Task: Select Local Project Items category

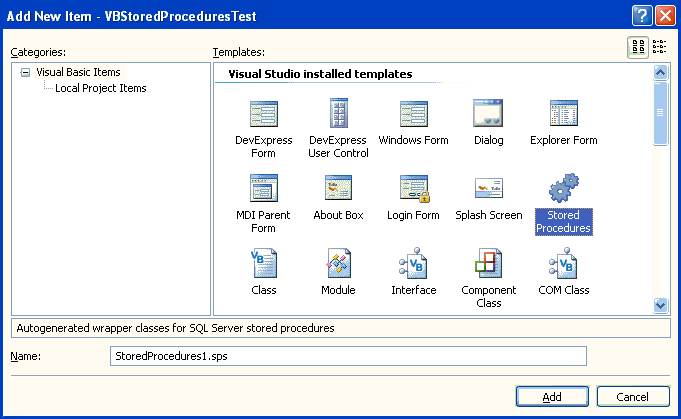Action: coord(101,88)
